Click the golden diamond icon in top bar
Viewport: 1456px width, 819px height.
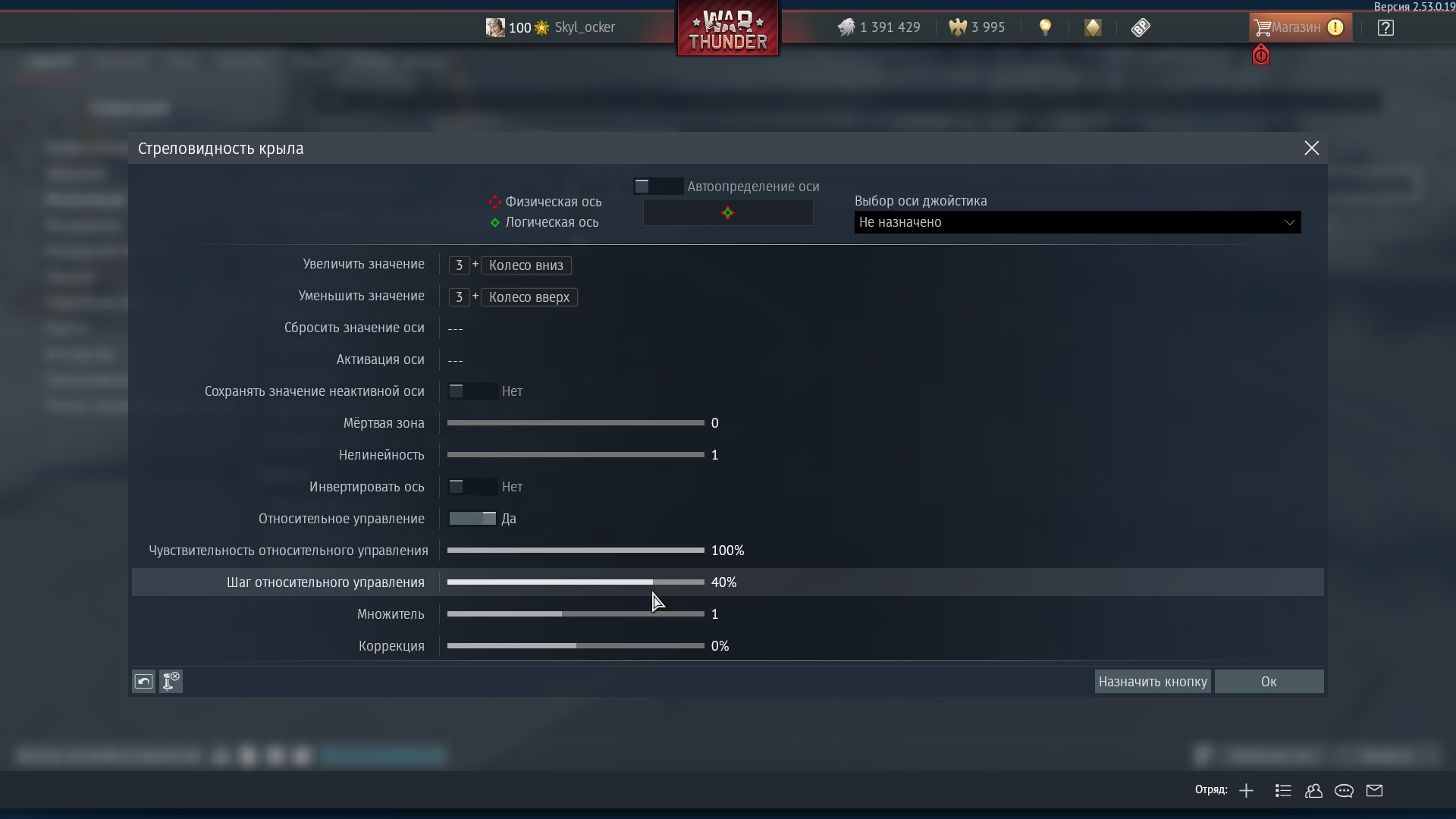1093,28
